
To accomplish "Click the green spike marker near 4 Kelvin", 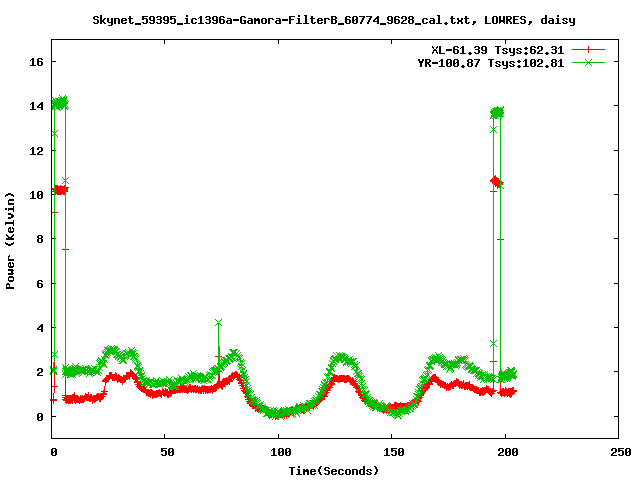I will (218, 323).
